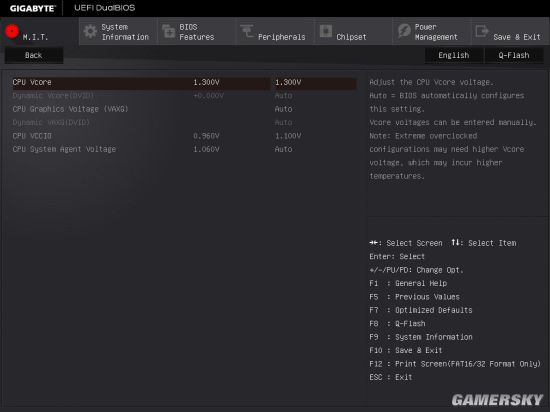Click the Adjust the CPU Vcore voltage help text

[x=431, y=82]
